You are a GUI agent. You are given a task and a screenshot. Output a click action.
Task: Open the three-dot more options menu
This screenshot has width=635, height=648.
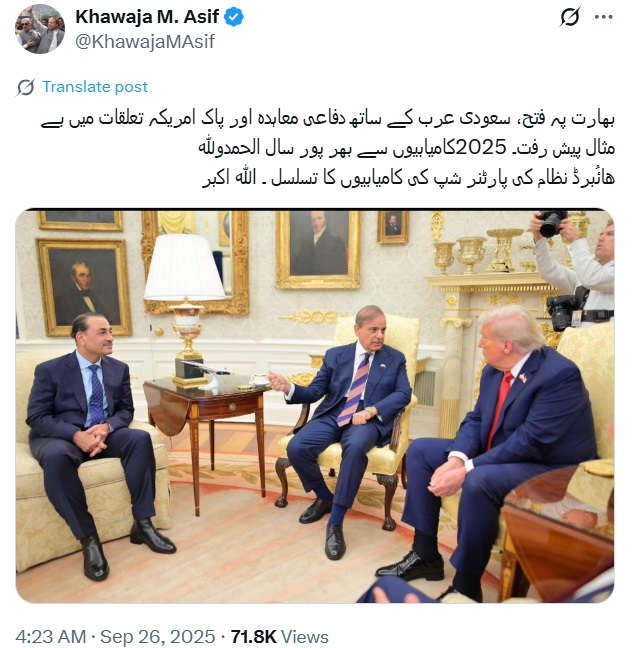604,17
